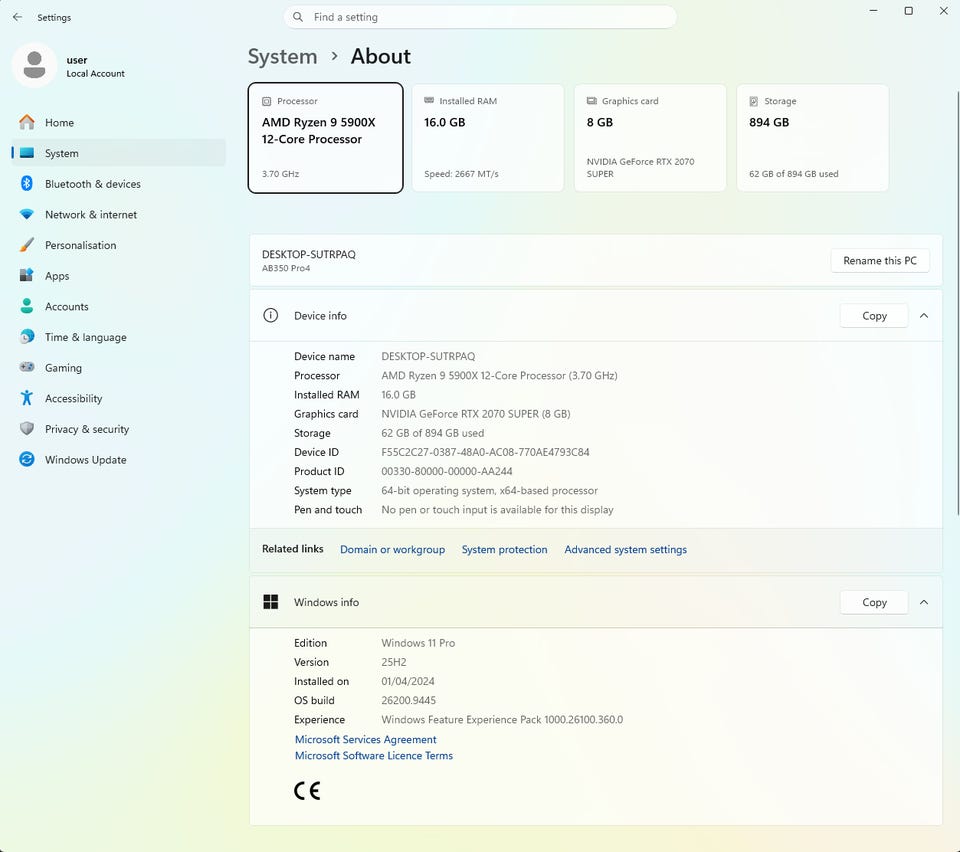Open Windows Update settings
The width and height of the screenshot is (960, 852).
119,459
